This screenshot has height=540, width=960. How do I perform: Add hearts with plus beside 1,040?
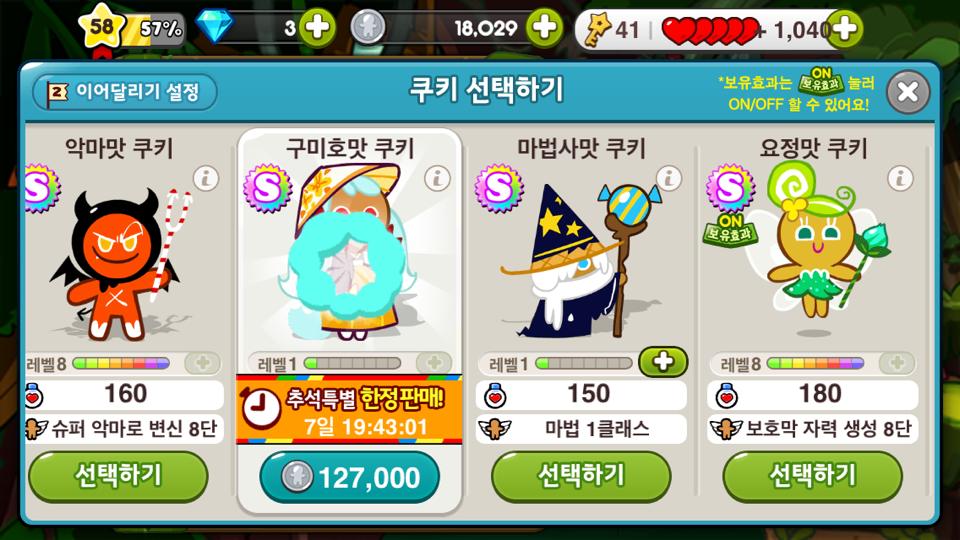click(x=845, y=28)
